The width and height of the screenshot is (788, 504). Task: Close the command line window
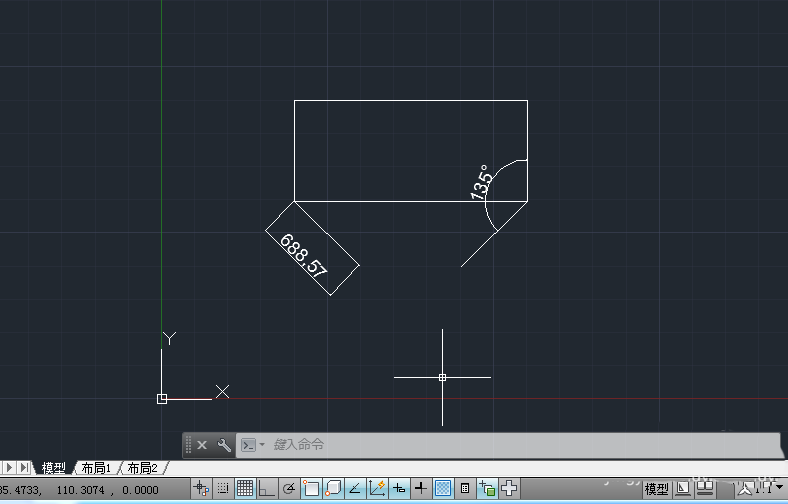click(x=202, y=445)
